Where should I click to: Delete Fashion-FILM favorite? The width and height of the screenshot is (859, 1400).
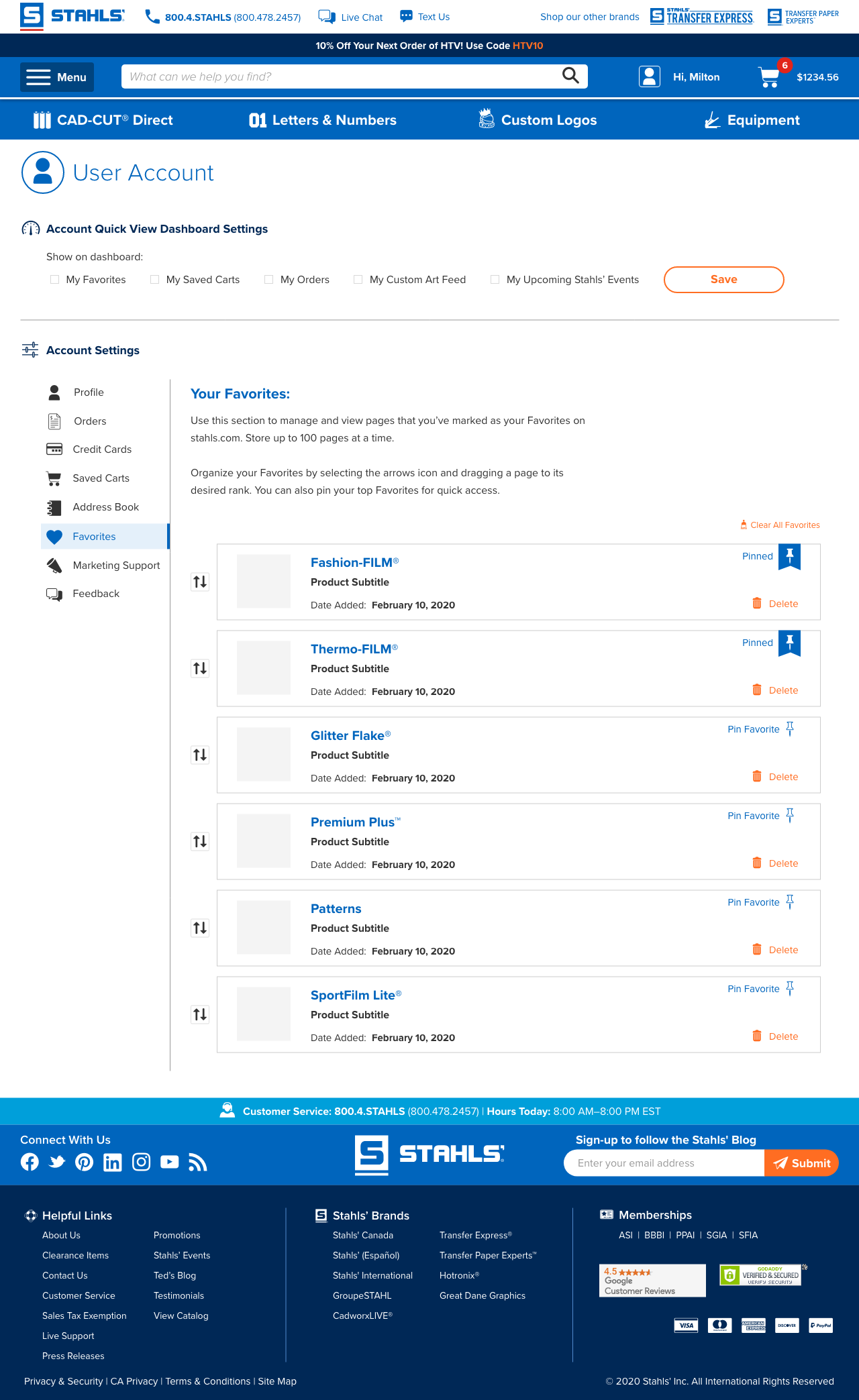[775, 604]
